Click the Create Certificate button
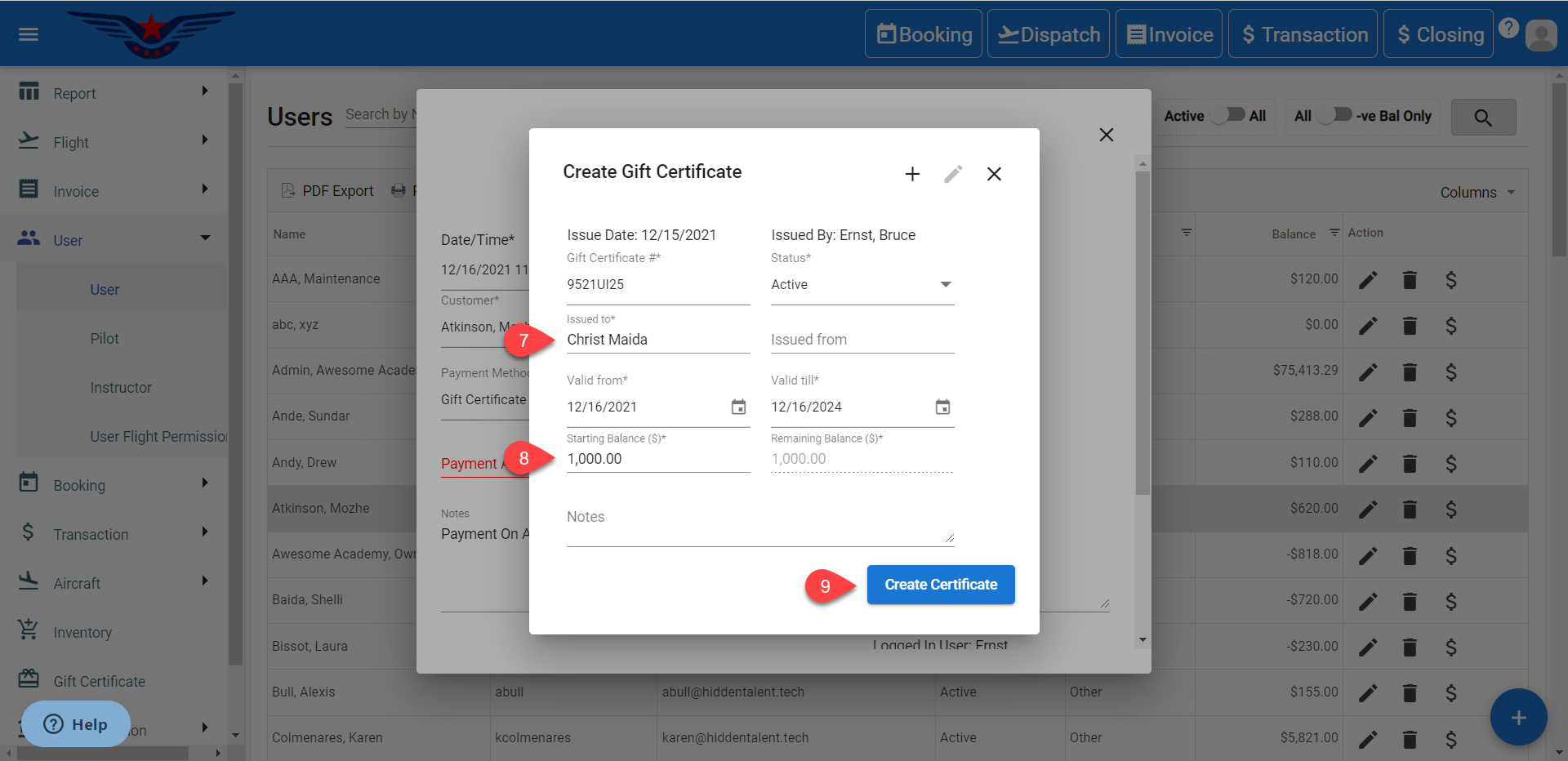 click(x=941, y=585)
